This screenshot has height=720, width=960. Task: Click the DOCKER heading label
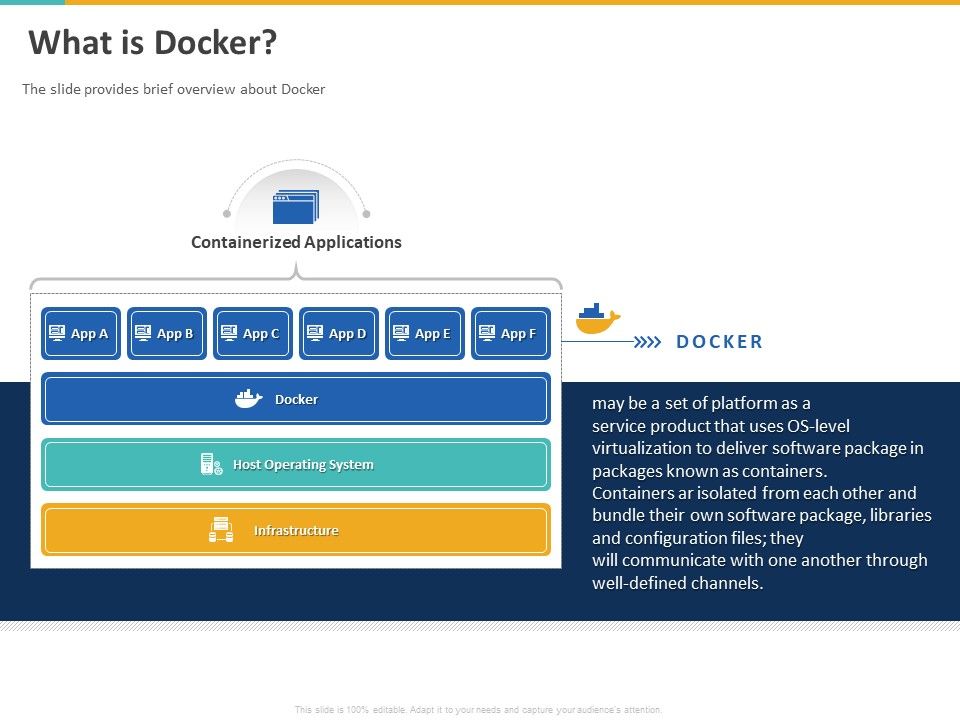pyautogui.click(x=719, y=341)
